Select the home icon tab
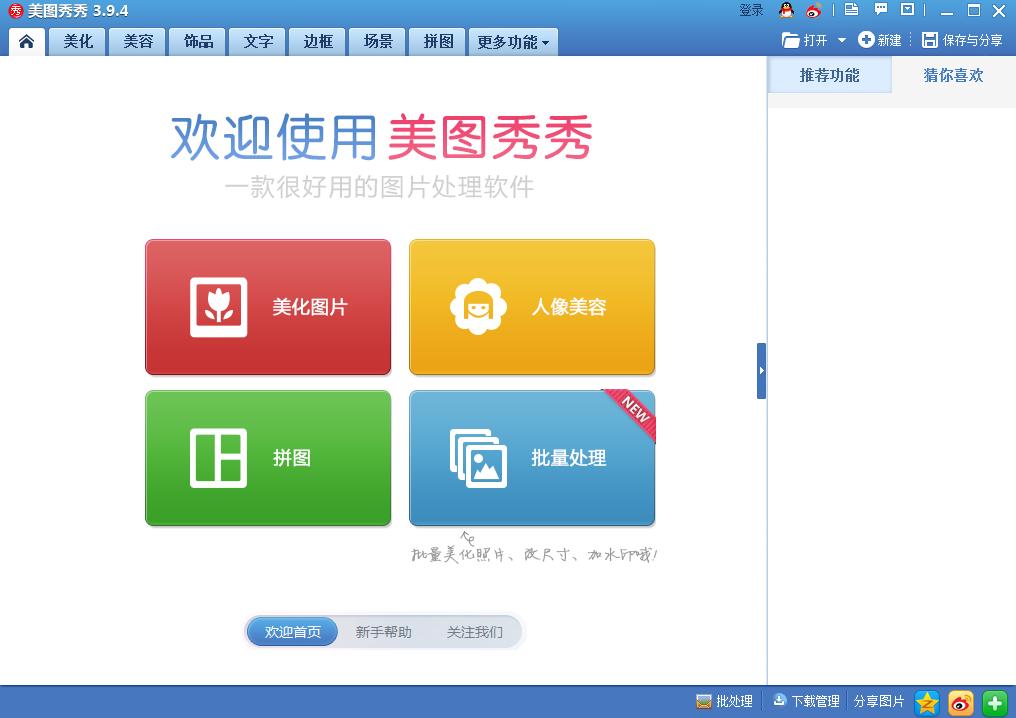1016x718 pixels. point(26,41)
